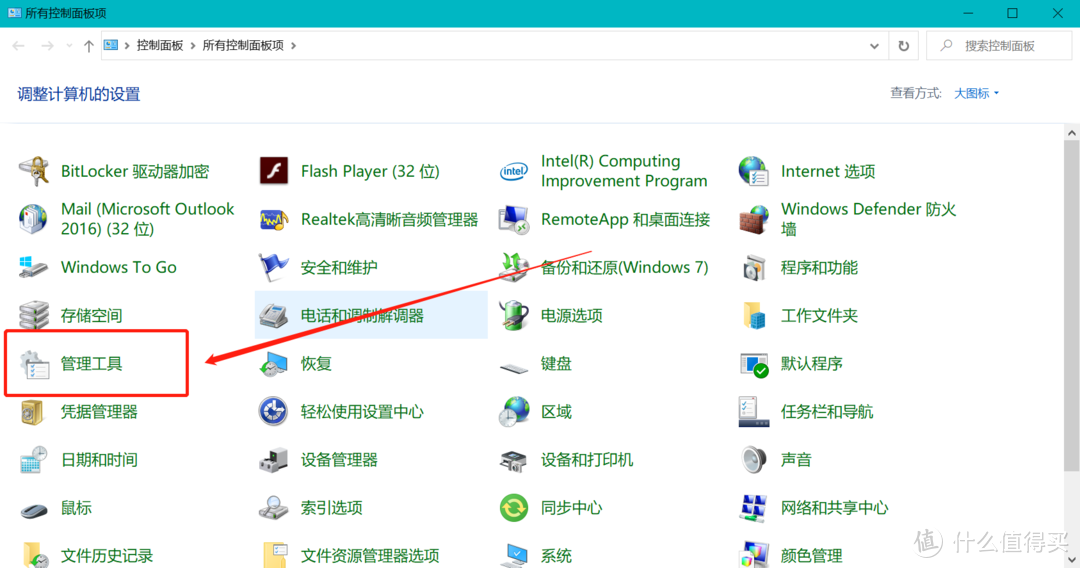This screenshot has width=1080, height=568.
Task: Open the 默认程序 icon
Action: click(754, 364)
